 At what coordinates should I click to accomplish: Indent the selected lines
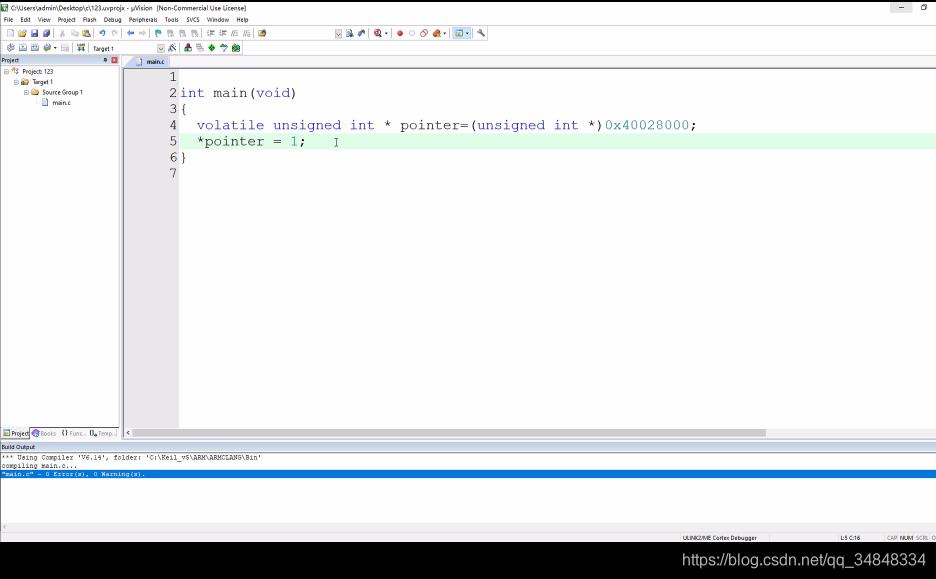pos(210,33)
